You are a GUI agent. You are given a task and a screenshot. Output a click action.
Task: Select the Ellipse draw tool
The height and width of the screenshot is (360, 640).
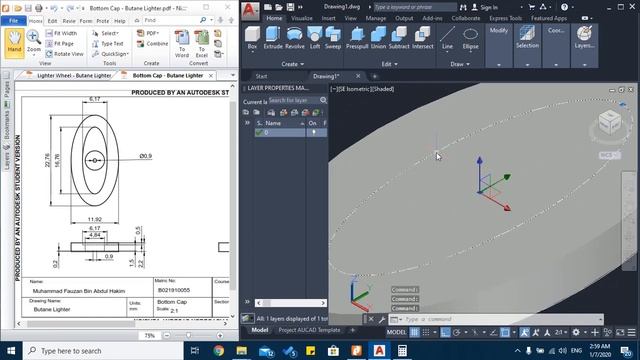[x=470, y=38]
